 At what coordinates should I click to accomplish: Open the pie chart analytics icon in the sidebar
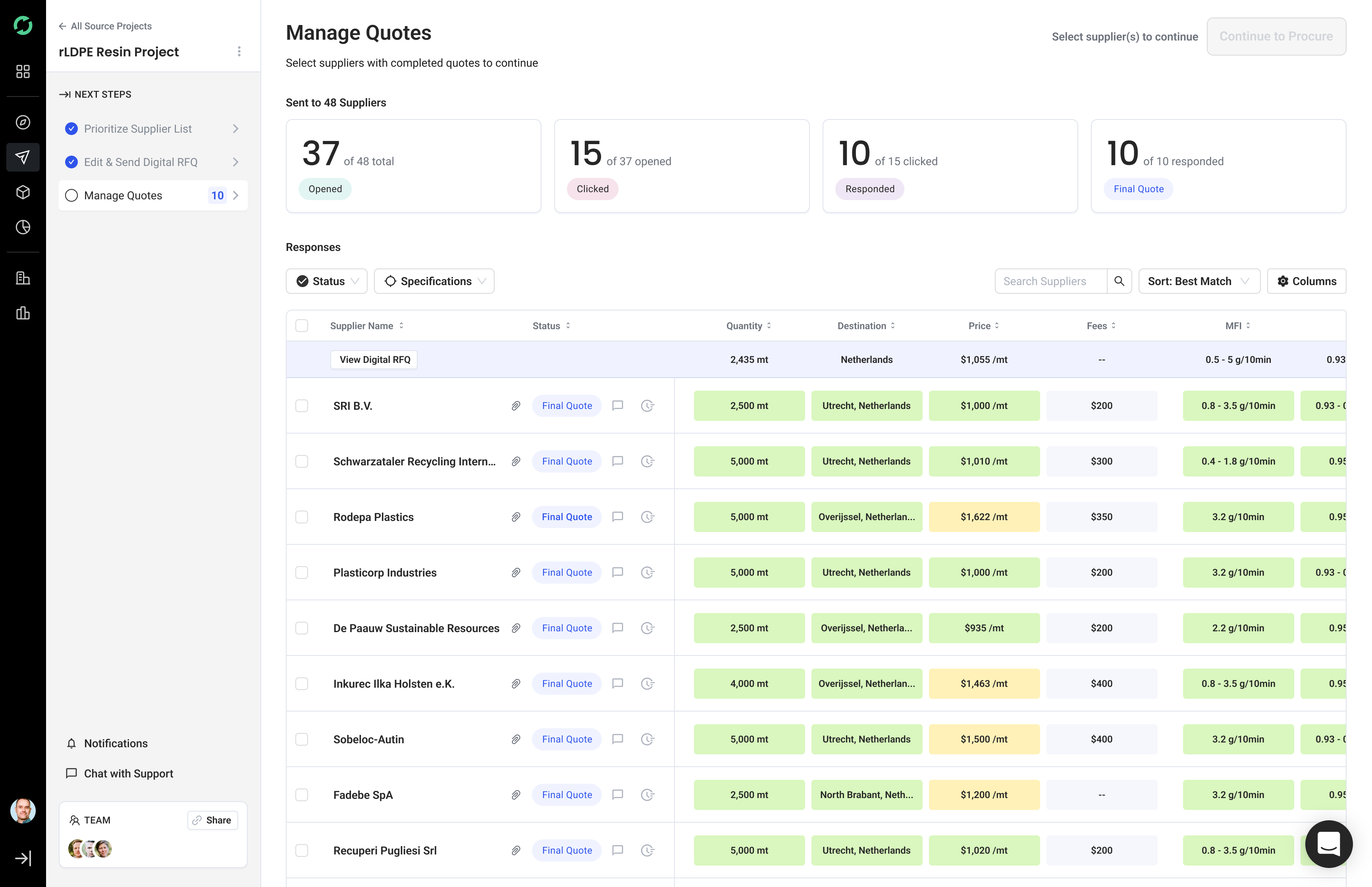click(23, 228)
